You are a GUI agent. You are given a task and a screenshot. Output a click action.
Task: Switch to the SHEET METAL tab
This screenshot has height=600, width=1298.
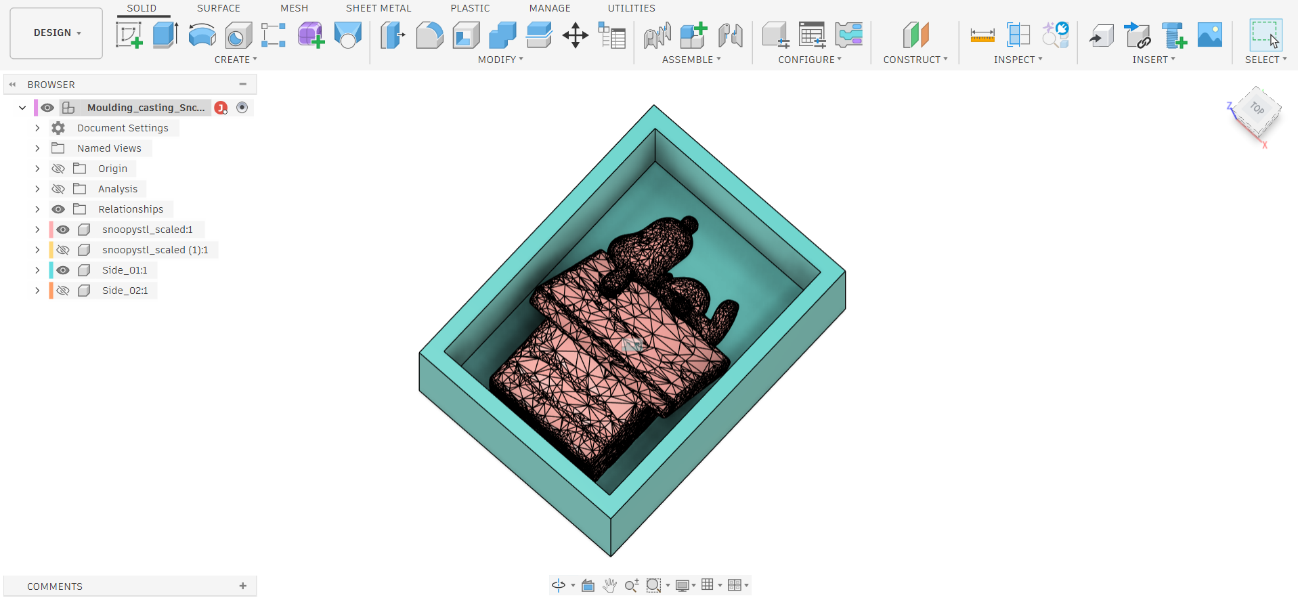[378, 8]
